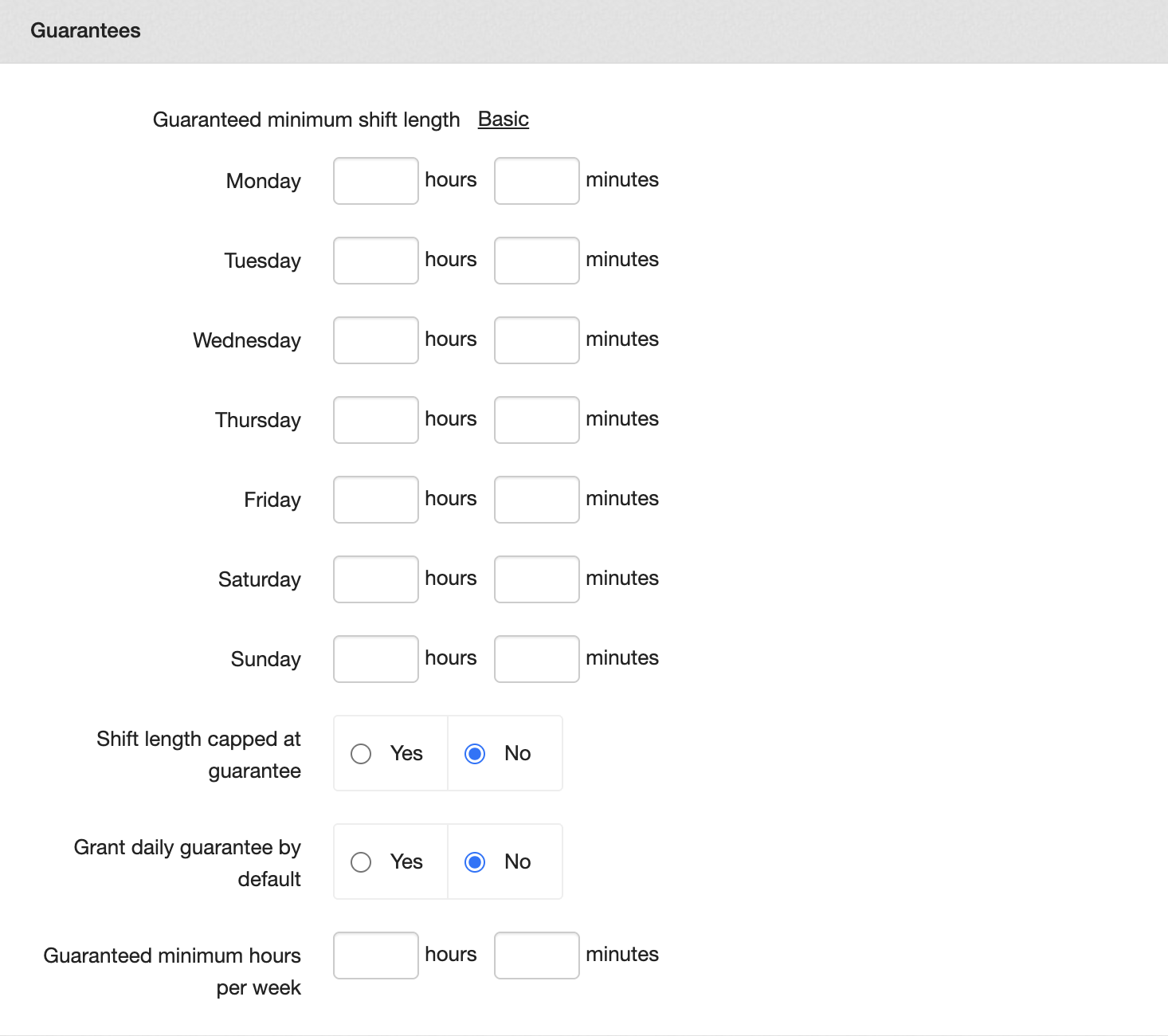The height and width of the screenshot is (1036, 1168).
Task: Select Yes for Shift length capped at guarantee
Action: coord(361,754)
